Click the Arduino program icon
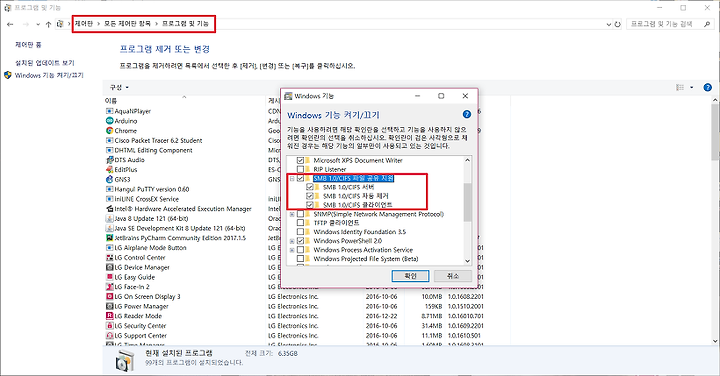The width and height of the screenshot is (720, 376). pos(109,121)
